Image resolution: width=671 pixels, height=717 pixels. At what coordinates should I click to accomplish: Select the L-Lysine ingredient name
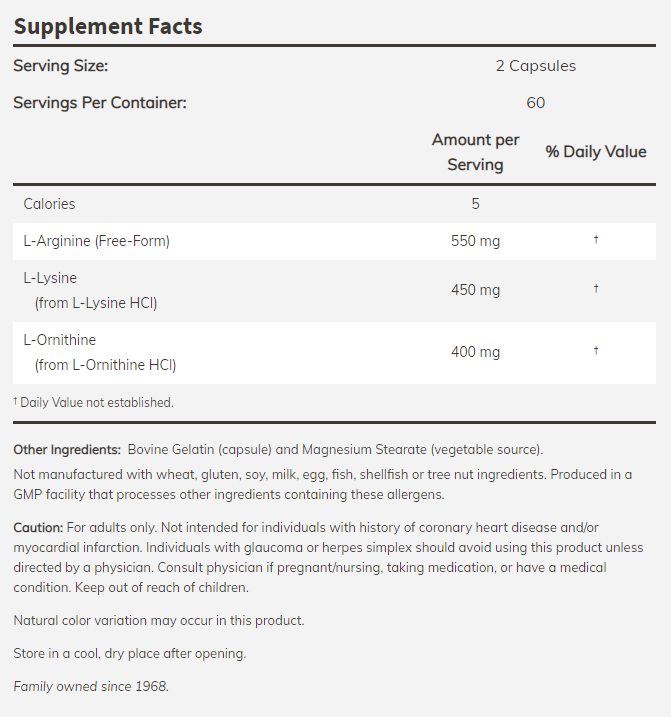[x=50, y=277]
